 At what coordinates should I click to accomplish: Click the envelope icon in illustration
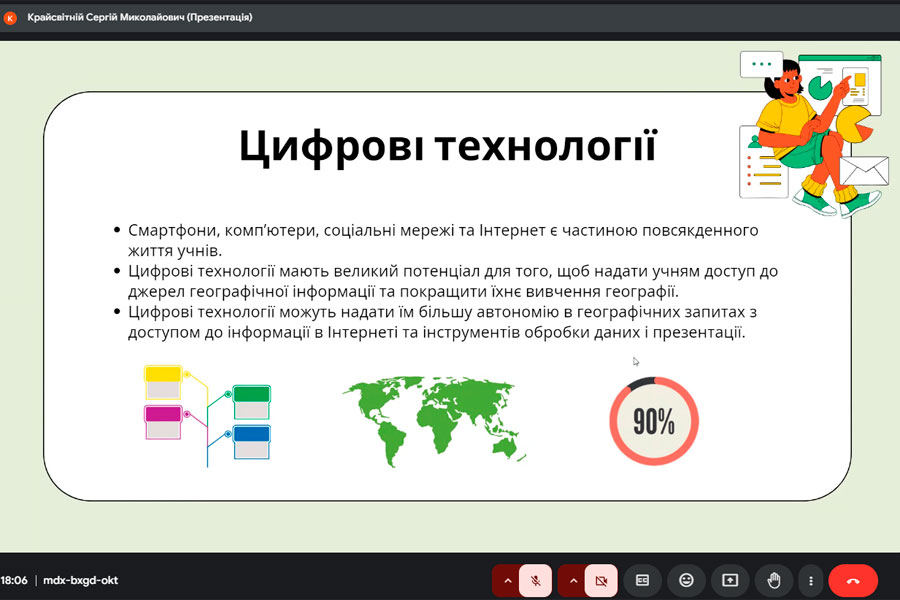click(x=864, y=170)
